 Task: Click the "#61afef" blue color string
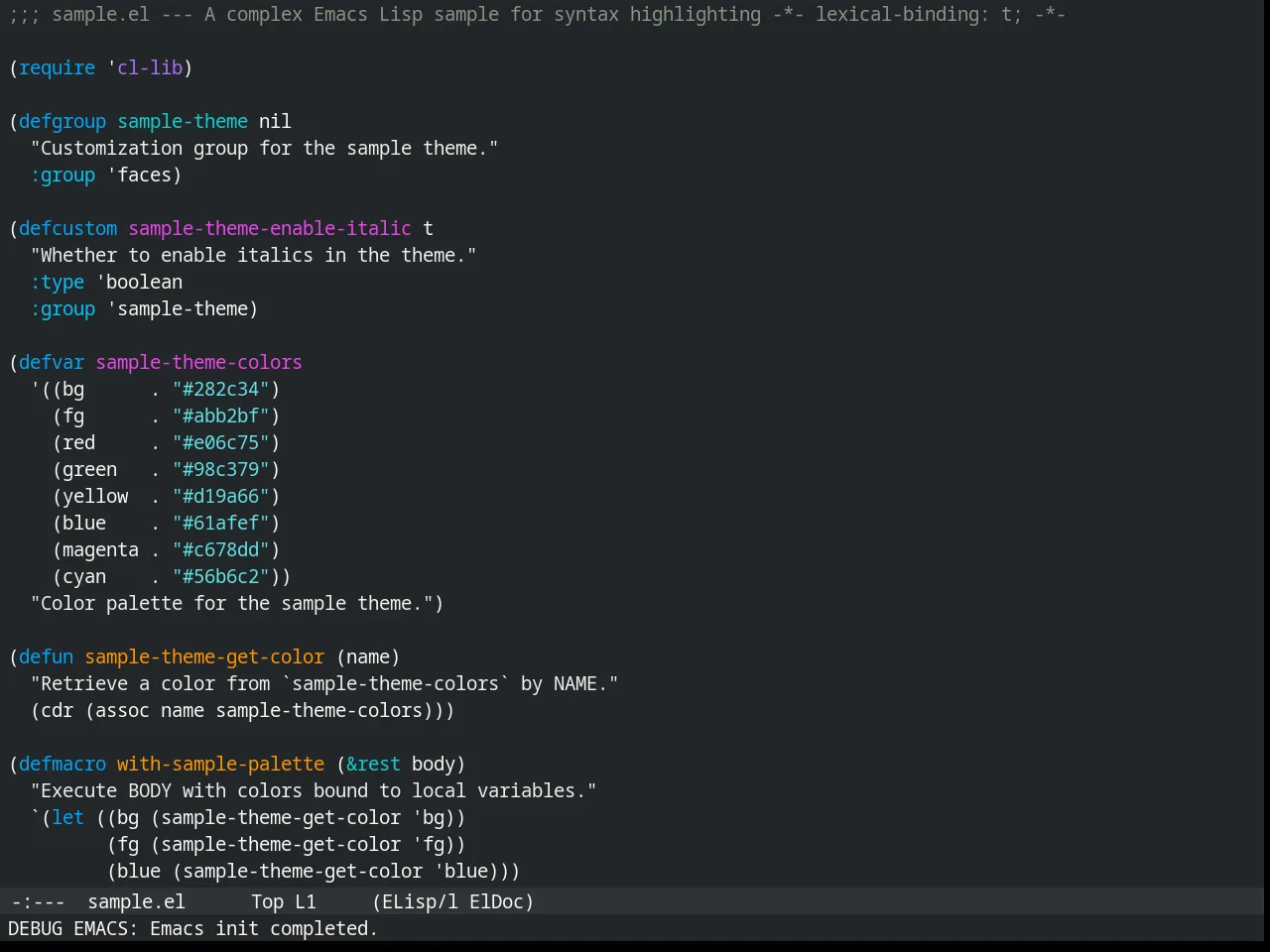221,523
